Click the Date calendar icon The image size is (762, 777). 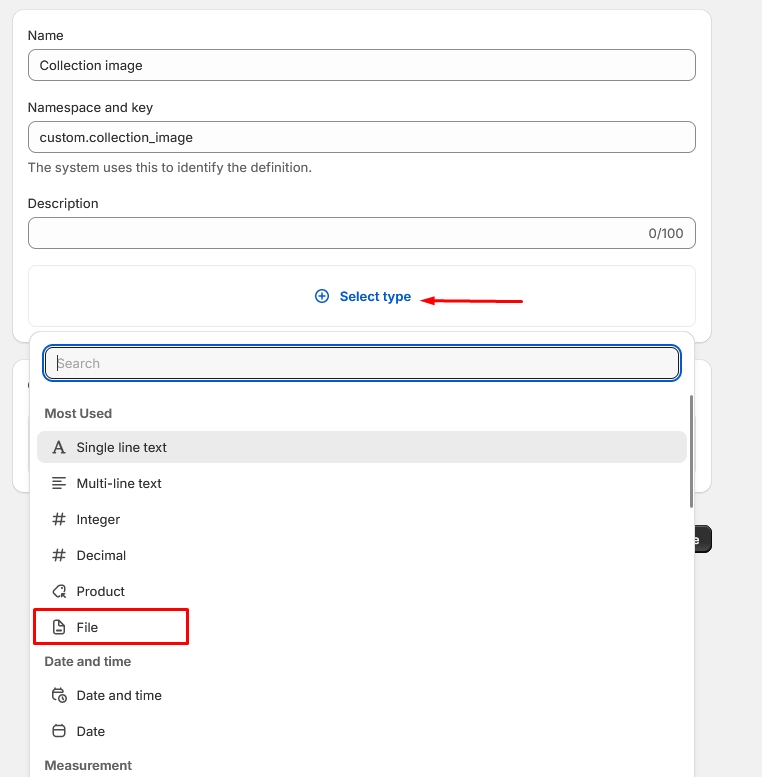point(59,732)
